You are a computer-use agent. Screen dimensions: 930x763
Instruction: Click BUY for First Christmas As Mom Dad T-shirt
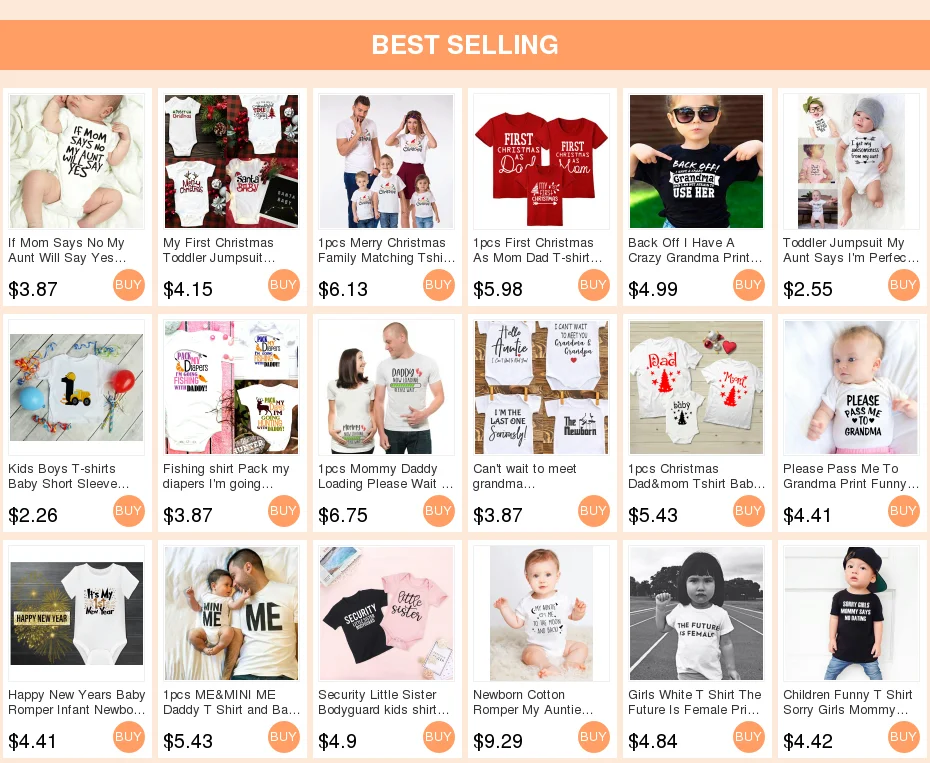[593, 285]
